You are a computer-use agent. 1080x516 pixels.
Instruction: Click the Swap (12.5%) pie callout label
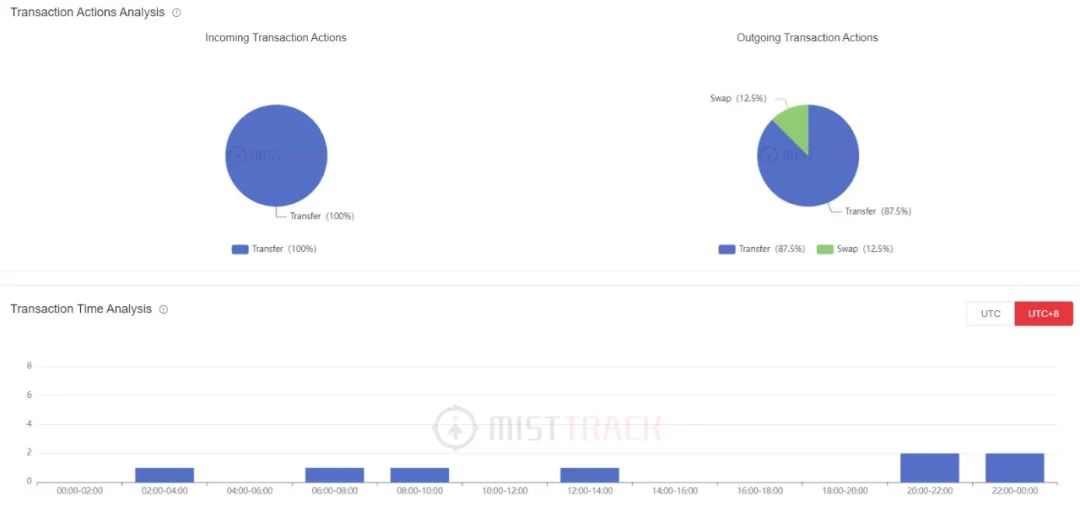point(738,99)
